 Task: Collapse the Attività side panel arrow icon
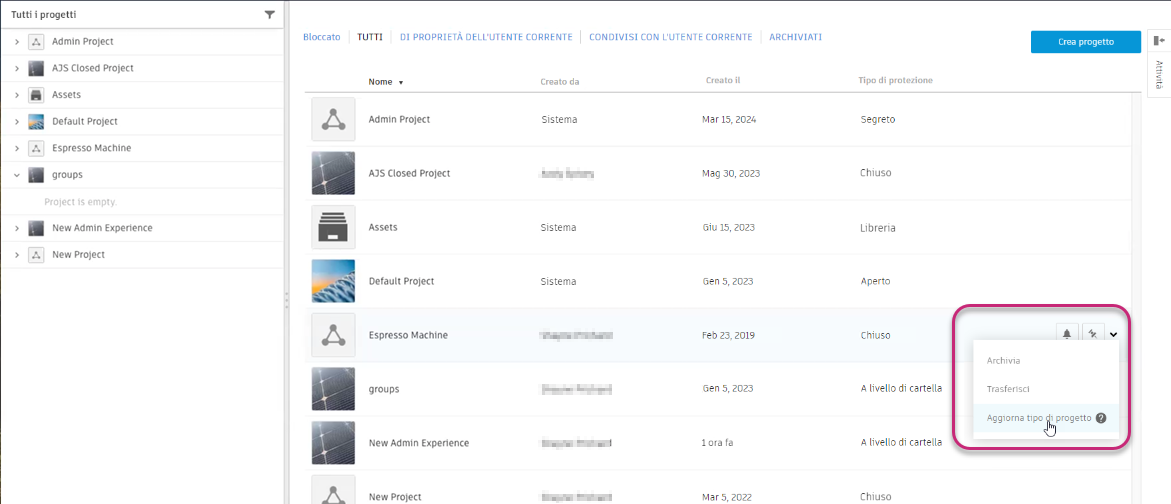[1158, 40]
